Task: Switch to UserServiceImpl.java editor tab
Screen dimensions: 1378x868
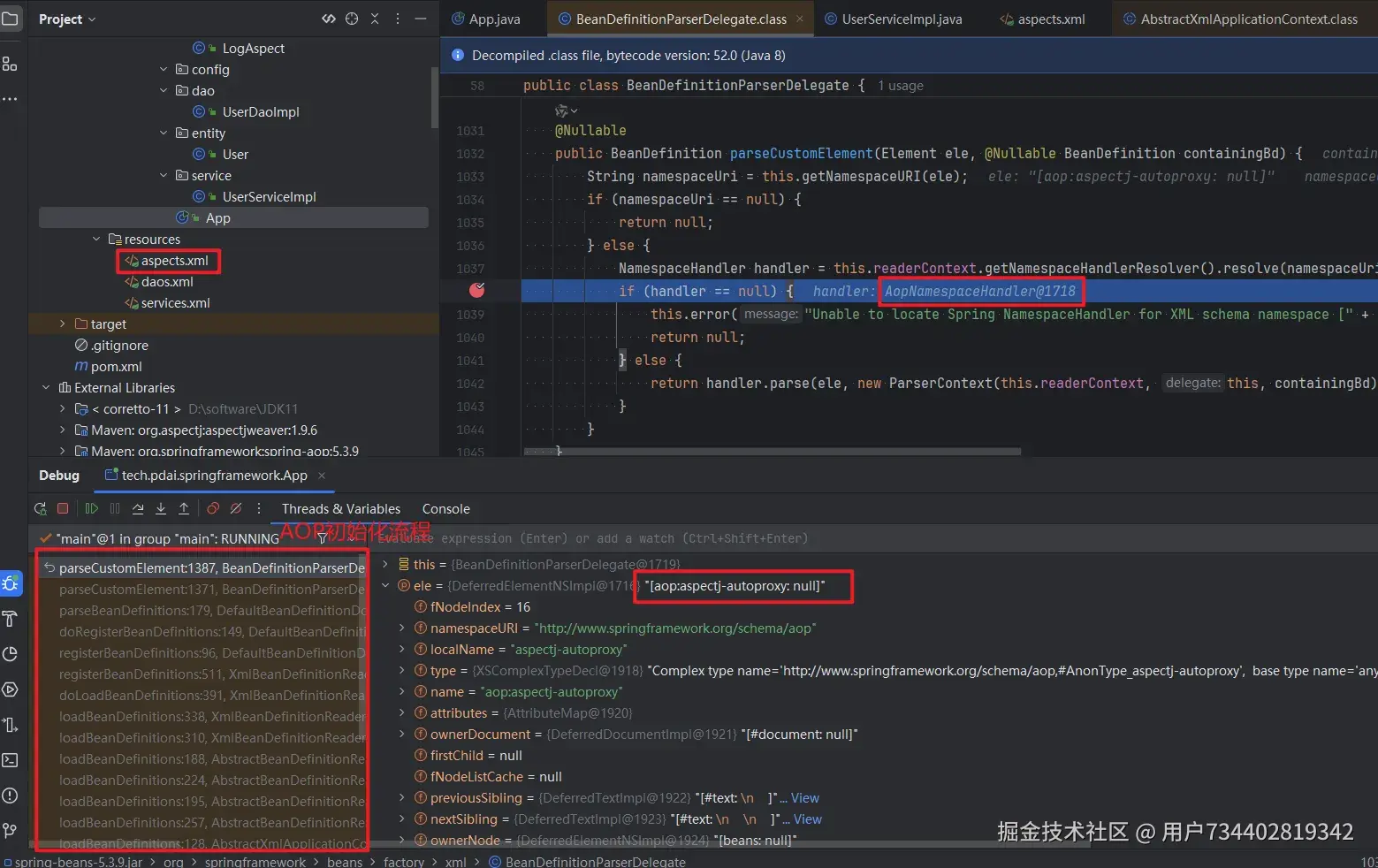Action: (x=893, y=19)
